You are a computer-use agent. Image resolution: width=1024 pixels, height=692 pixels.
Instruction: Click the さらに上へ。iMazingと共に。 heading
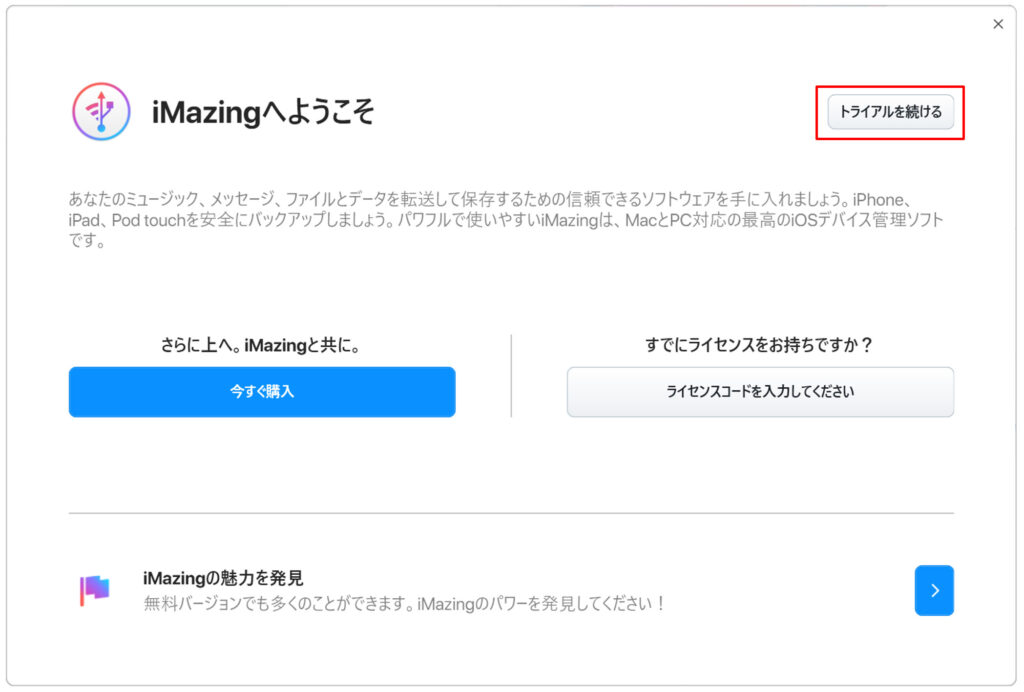click(261, 345)
